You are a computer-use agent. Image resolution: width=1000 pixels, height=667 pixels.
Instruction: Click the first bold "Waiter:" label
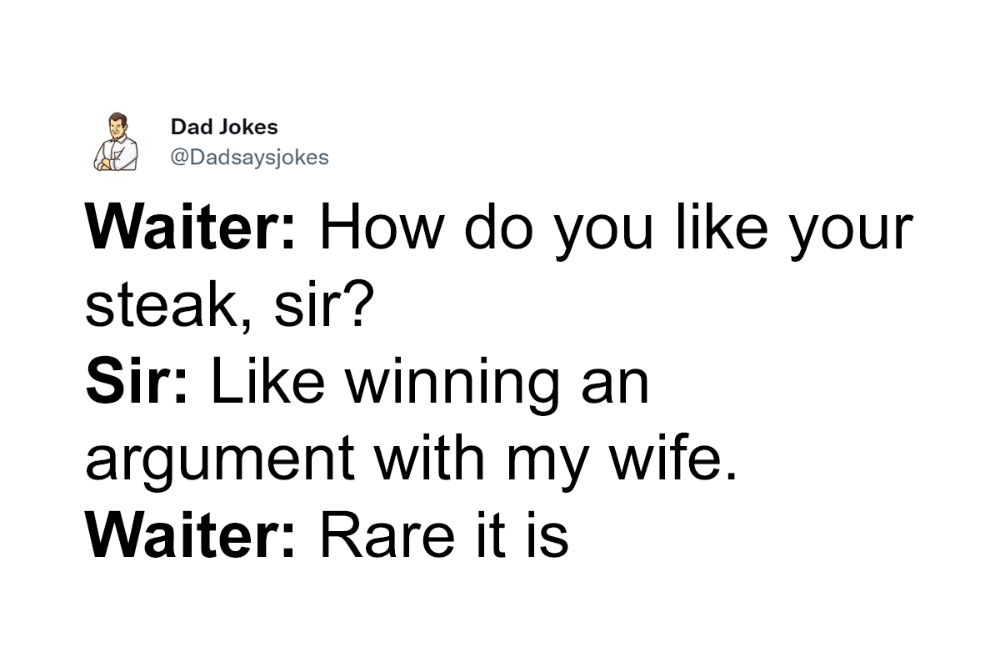(x=191, y=228)
